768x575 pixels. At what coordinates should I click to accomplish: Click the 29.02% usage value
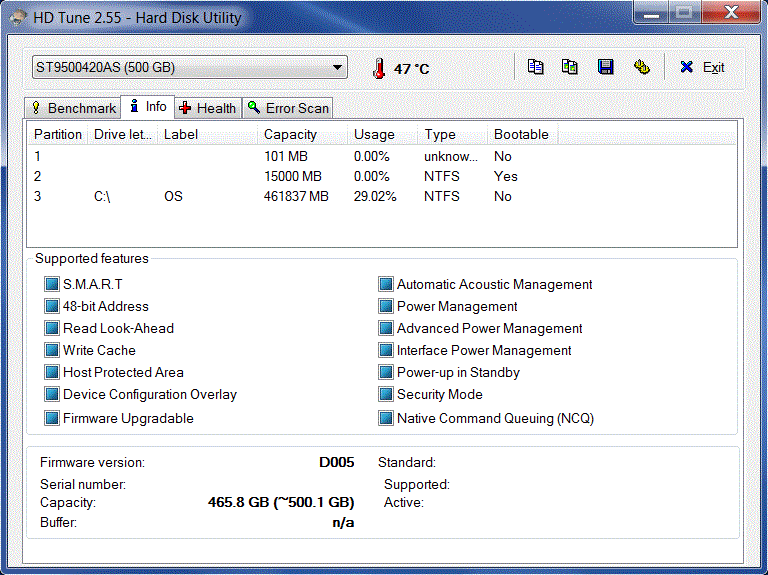click(375, 196)
